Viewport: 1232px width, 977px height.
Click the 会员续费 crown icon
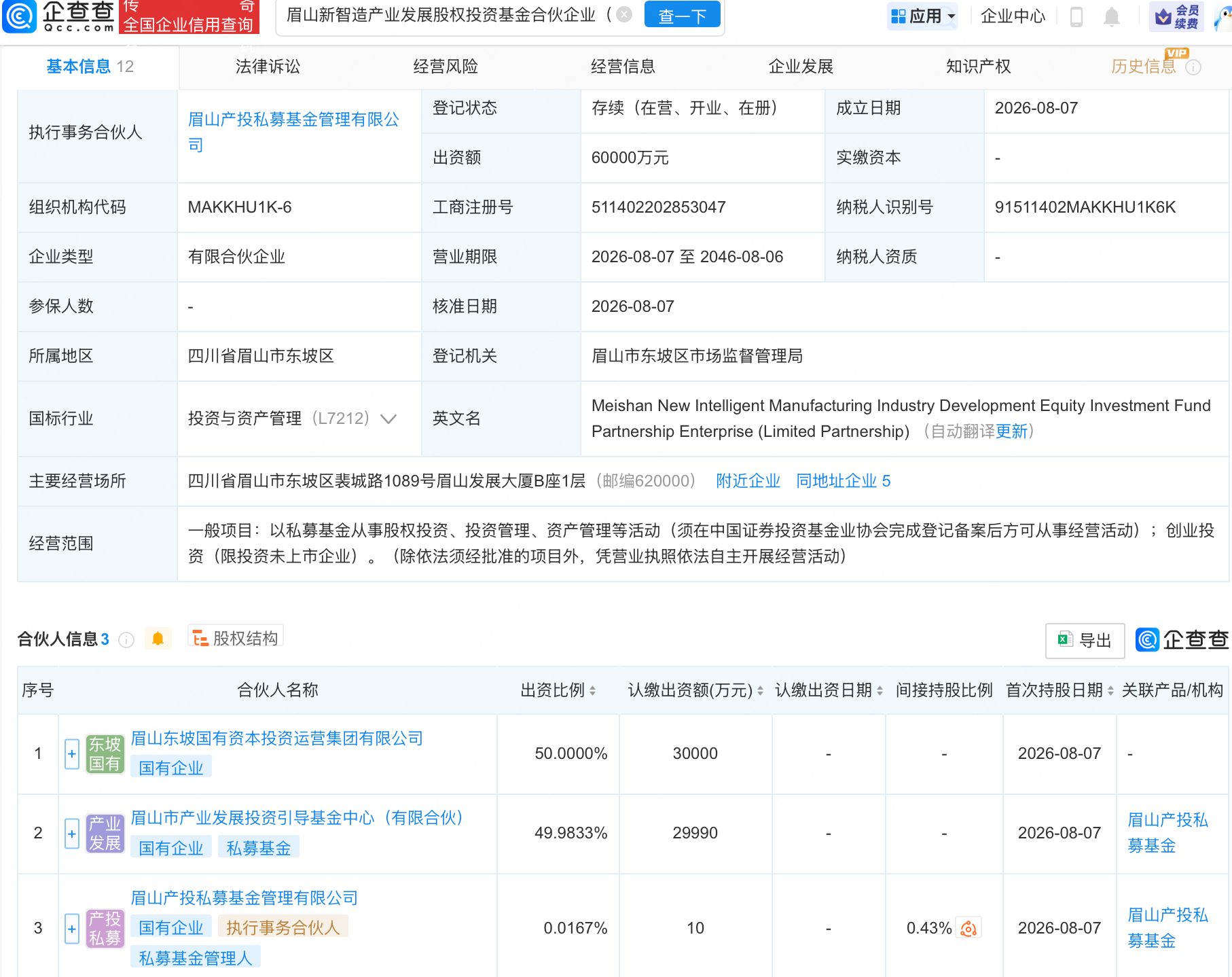coord(1176,16)
